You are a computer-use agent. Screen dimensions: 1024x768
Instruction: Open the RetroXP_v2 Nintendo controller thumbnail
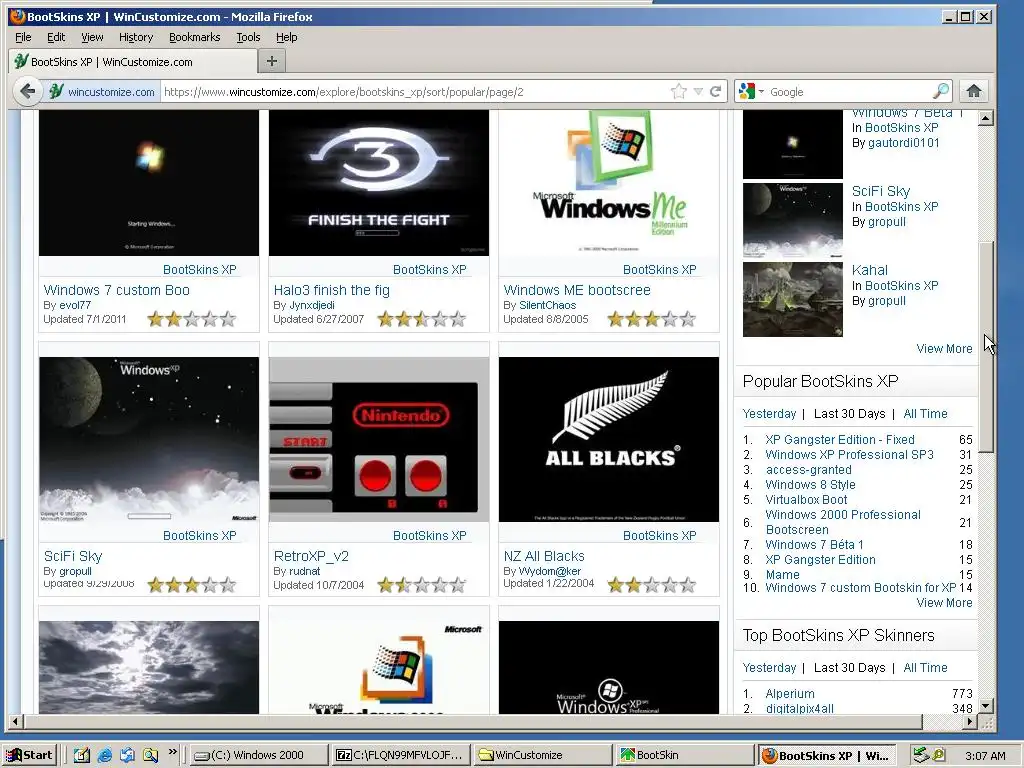pyautogui.click(x=379, y=440)
